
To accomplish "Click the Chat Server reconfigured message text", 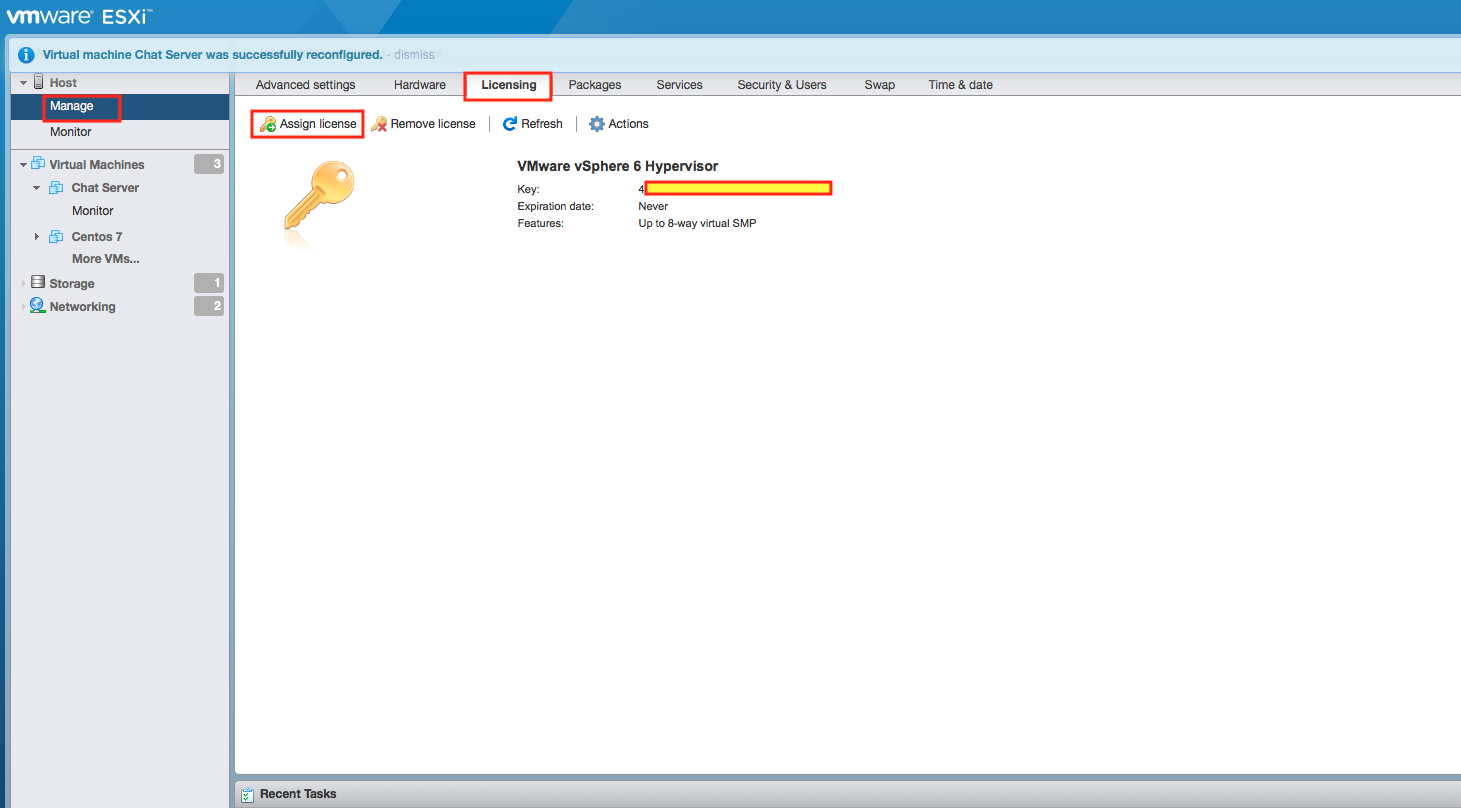I will 212,55.
